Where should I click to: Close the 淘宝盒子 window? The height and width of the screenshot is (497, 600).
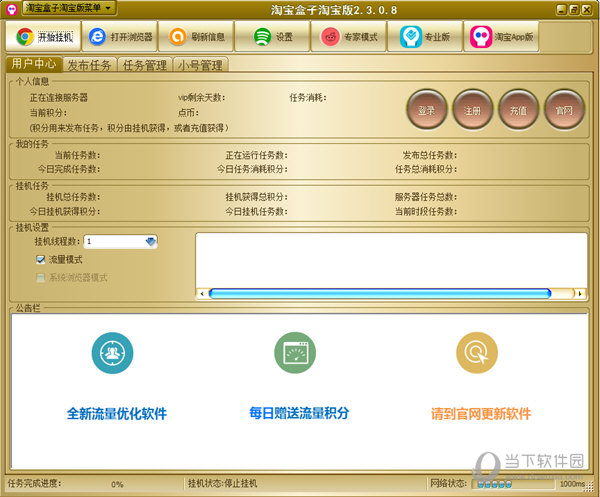pos(587,10)
